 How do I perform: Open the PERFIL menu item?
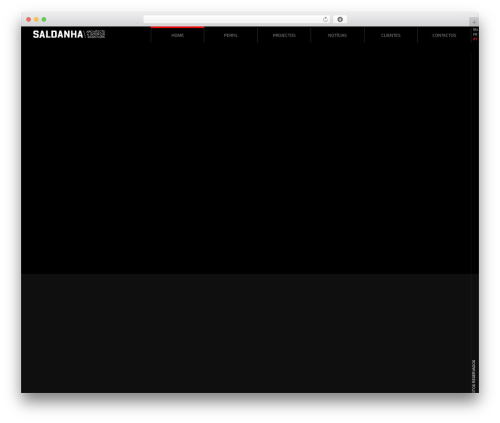pyautogui.click(x=231, y=35)
